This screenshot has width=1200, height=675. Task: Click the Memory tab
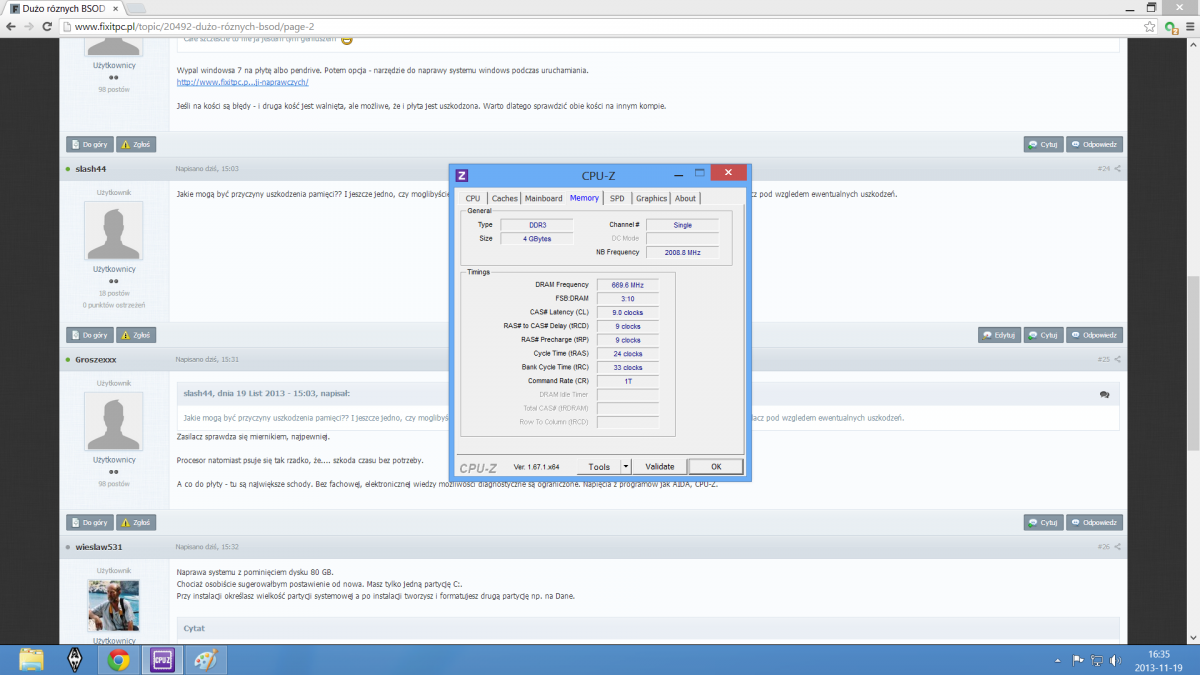pos(584,198)
